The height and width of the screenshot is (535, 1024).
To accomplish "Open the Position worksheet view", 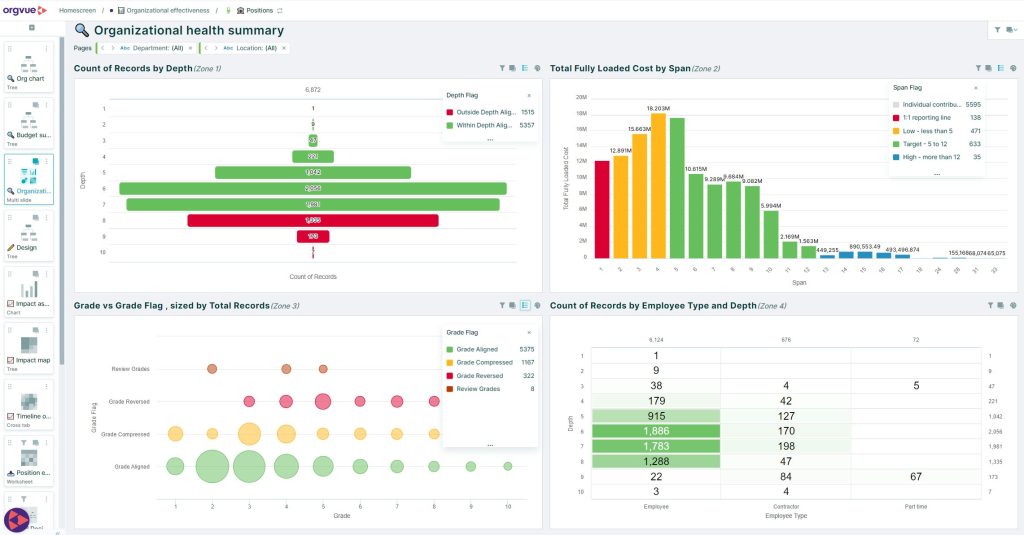I will (29, 462).
